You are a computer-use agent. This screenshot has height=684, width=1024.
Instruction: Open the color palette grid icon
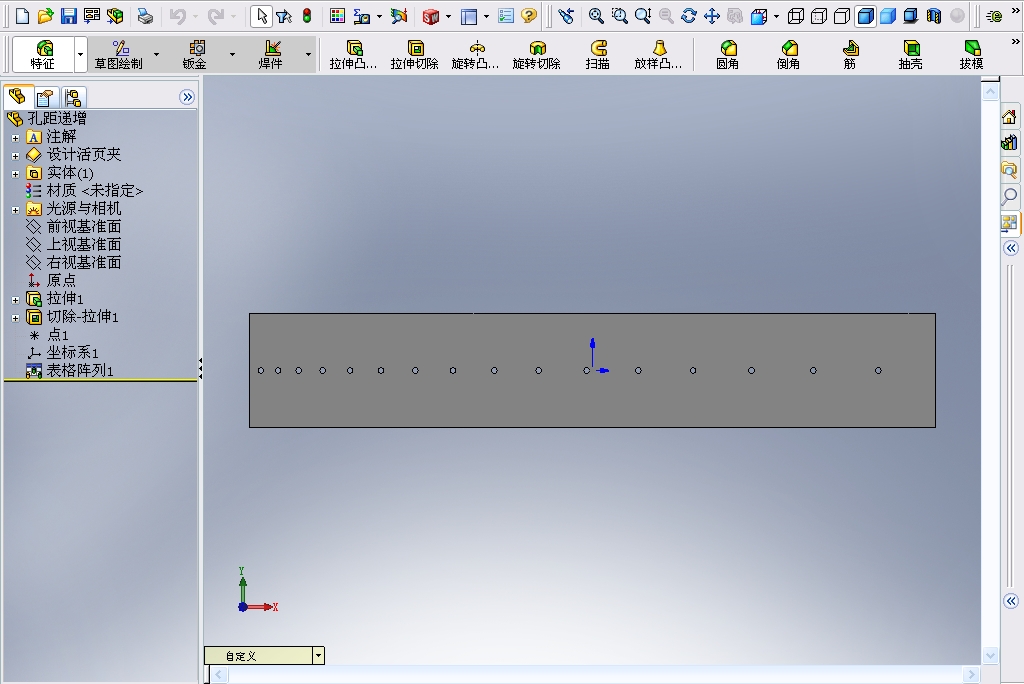[337, 16]
